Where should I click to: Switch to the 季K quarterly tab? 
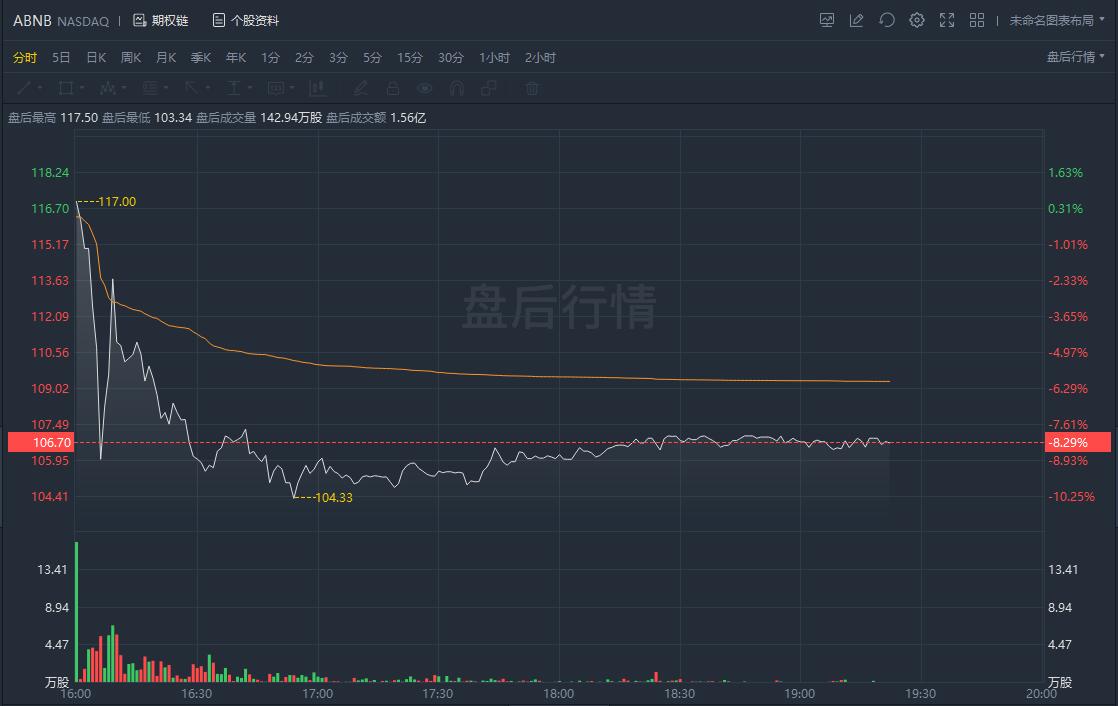coord(201,58)
